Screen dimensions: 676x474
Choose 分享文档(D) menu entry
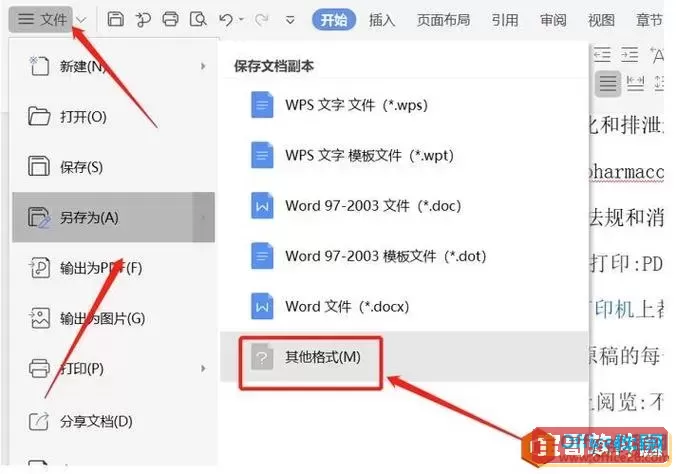tap(113, 421)
